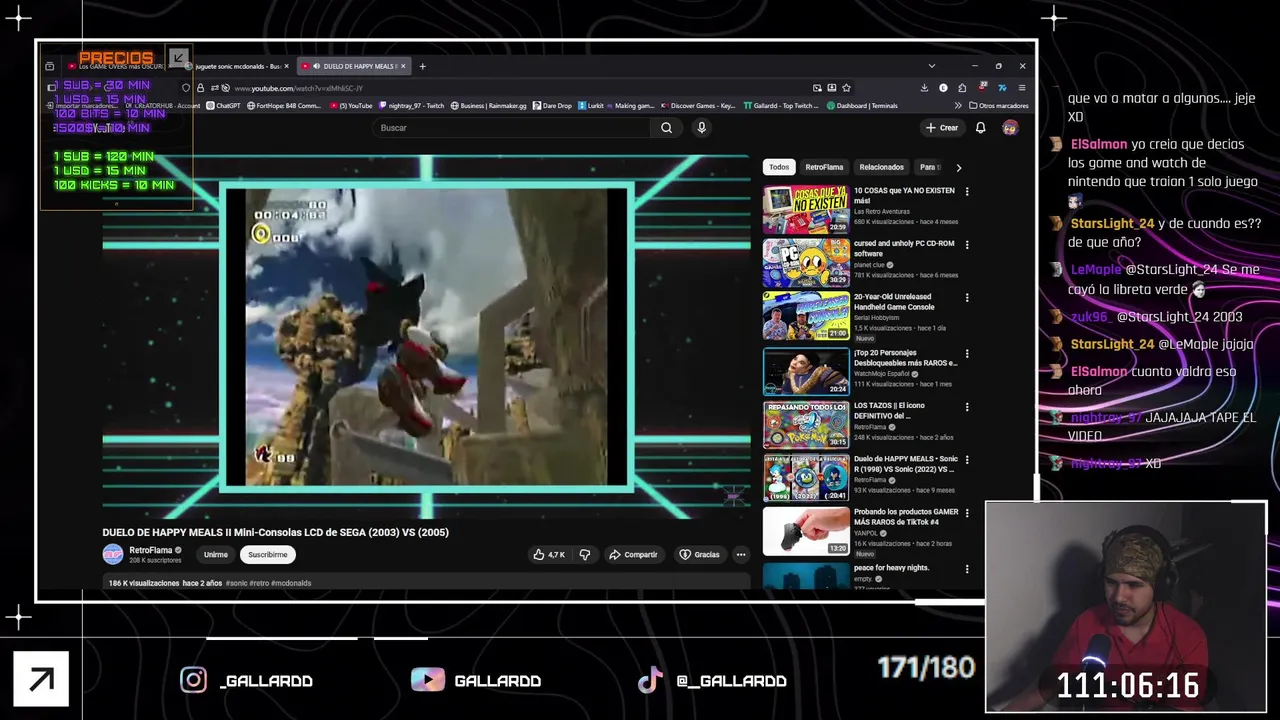This screenshot has width=1280, height=720.
Task: Focus the YouTube Buscar search field
Action: tap(512, 128)
